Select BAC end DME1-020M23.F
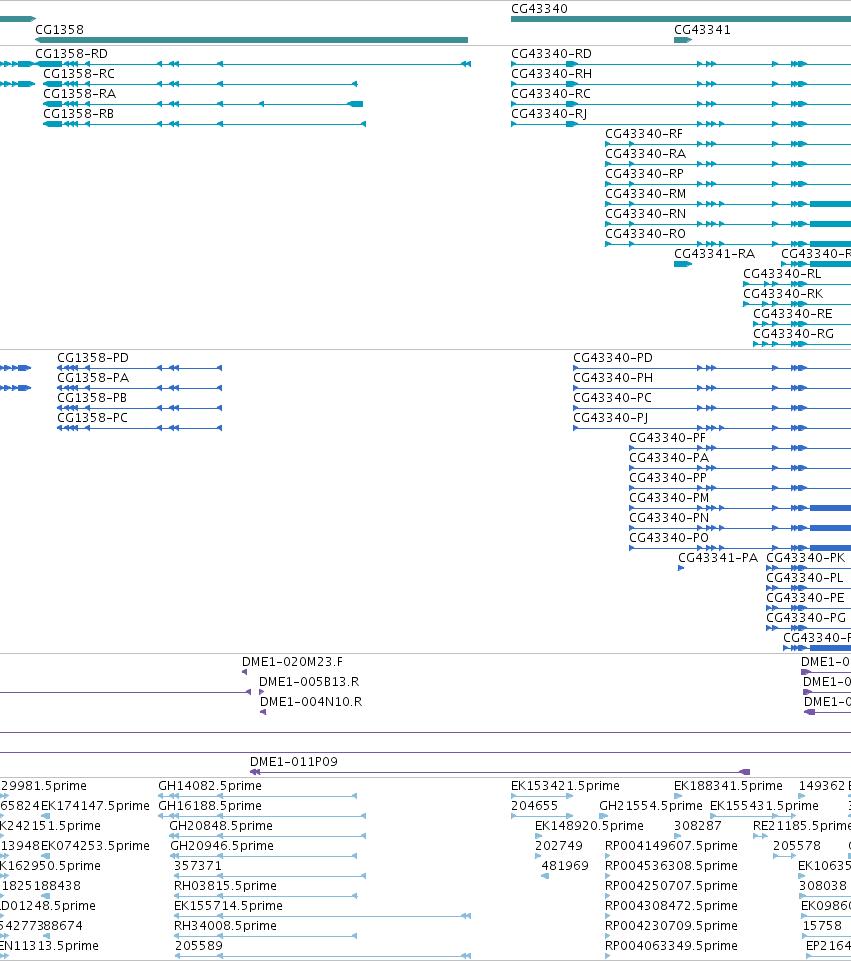851x961 pixels. coord(292,661)
